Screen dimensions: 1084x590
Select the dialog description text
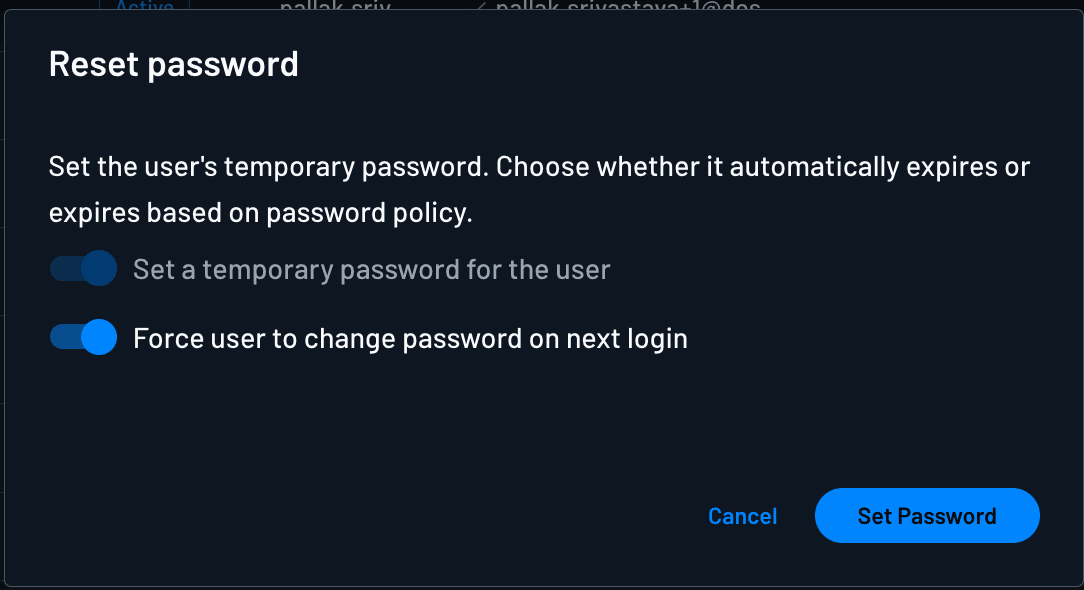coord(540,188)
